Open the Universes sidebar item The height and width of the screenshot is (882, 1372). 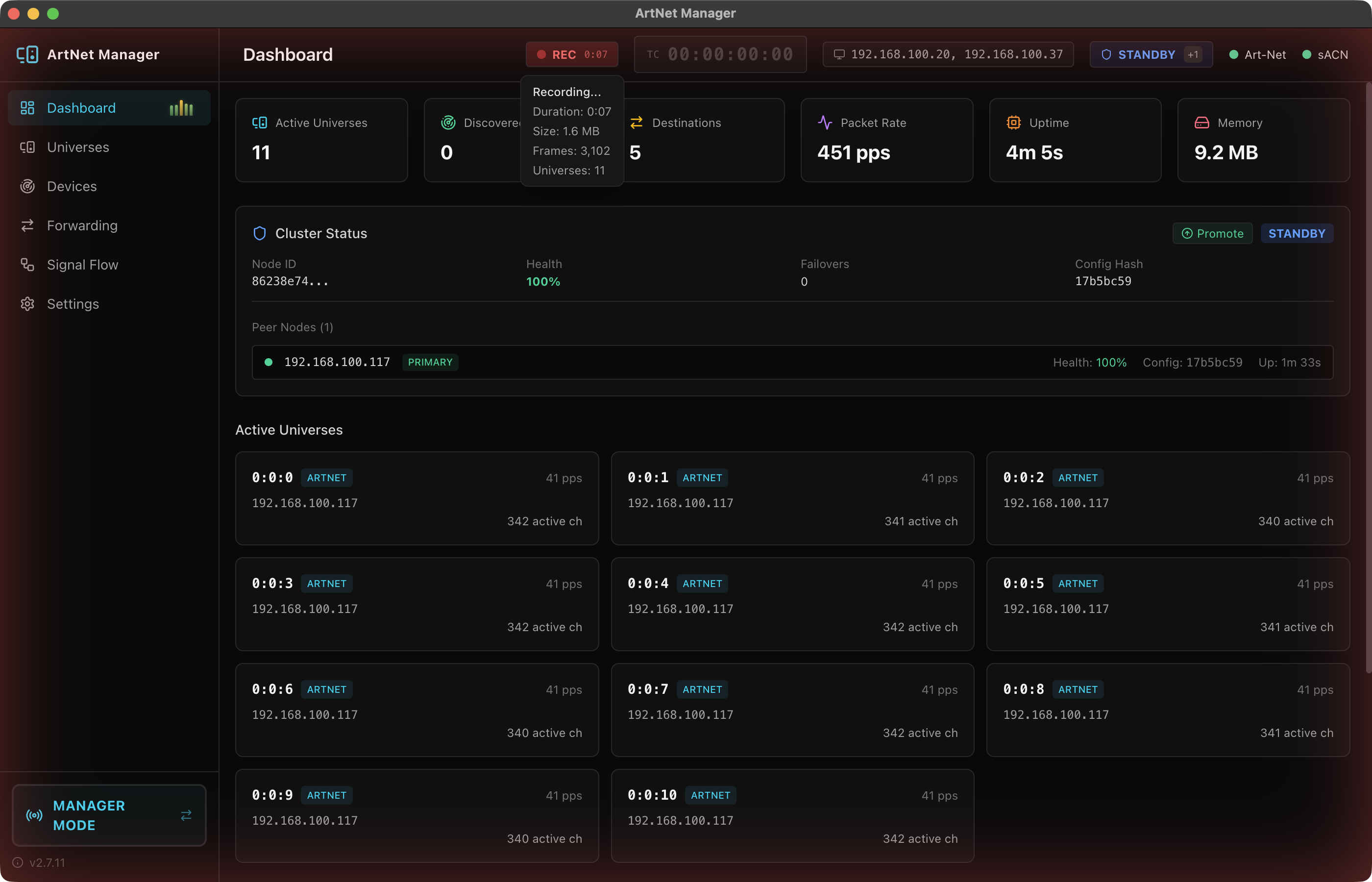109,147
